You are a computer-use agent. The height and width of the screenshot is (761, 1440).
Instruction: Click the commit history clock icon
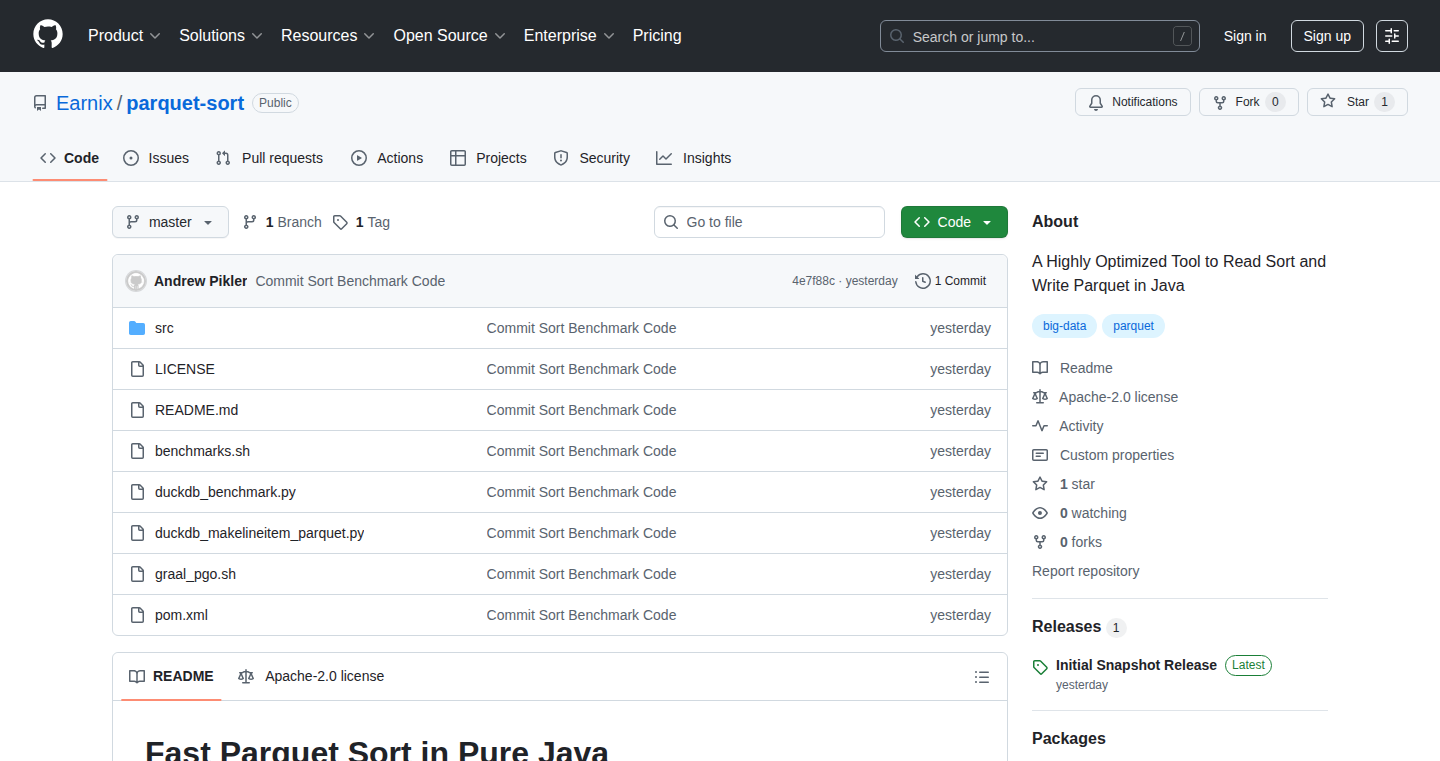(922, 281)
